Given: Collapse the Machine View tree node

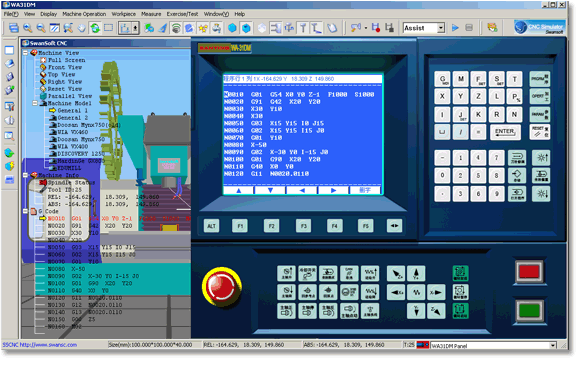Looking at the screenshot, I should click(26, 53).
